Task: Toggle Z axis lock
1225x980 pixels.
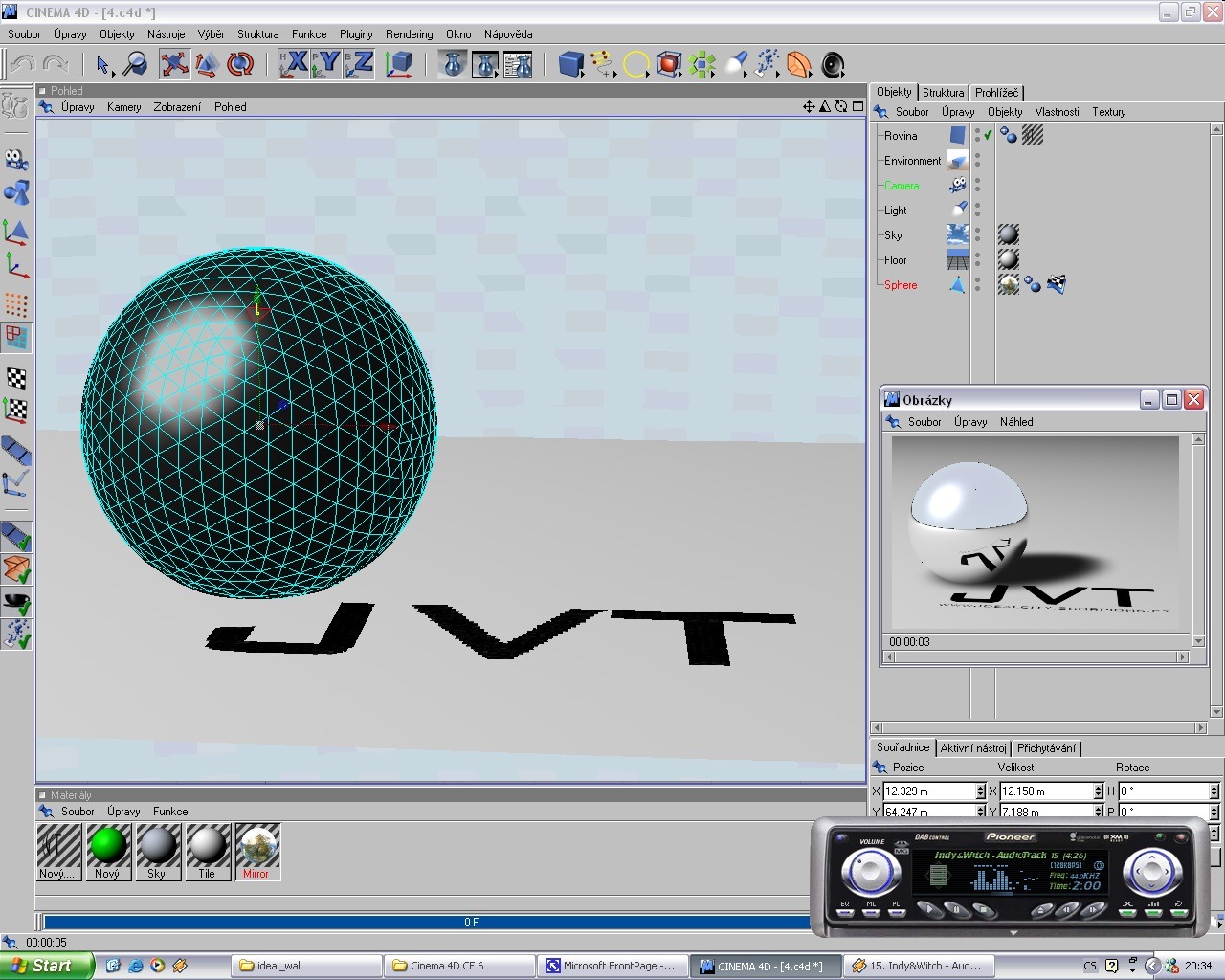Action: pos(359,64)
